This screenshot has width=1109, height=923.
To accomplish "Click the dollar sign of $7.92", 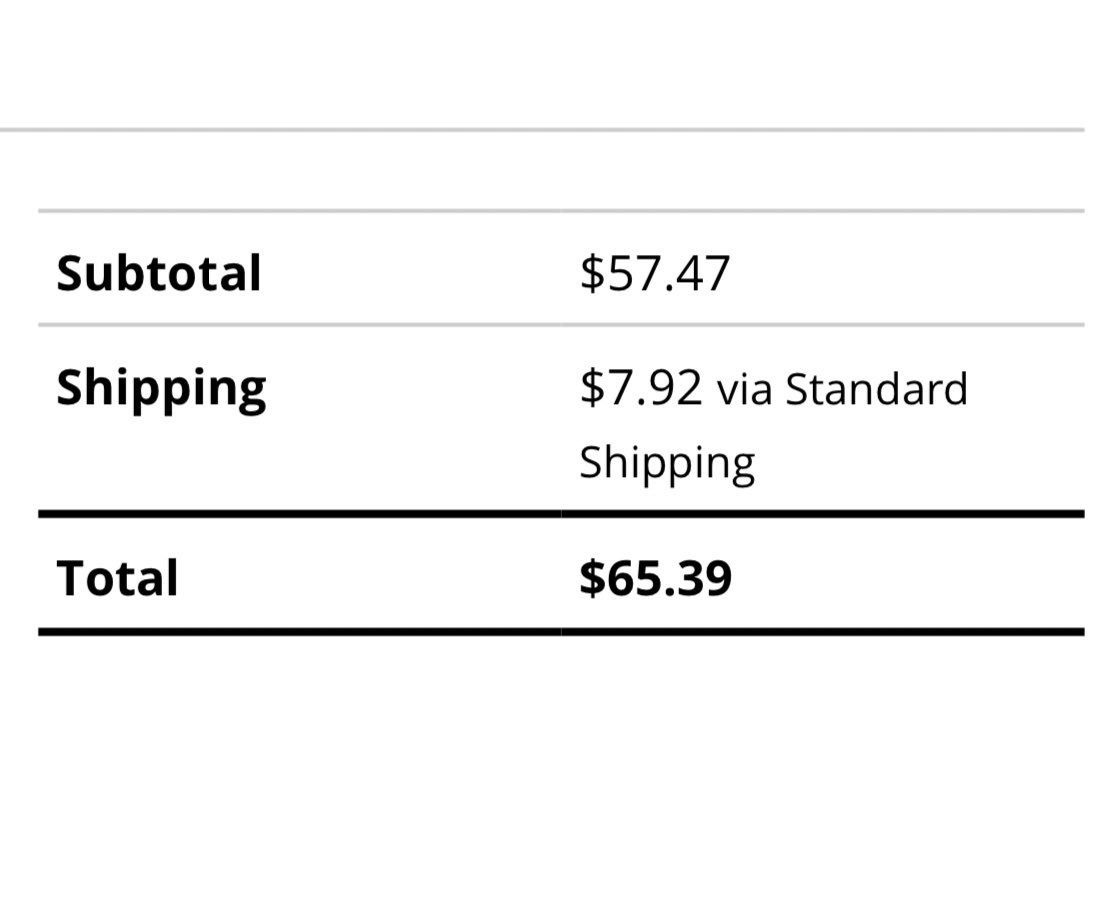I will 592,388.
